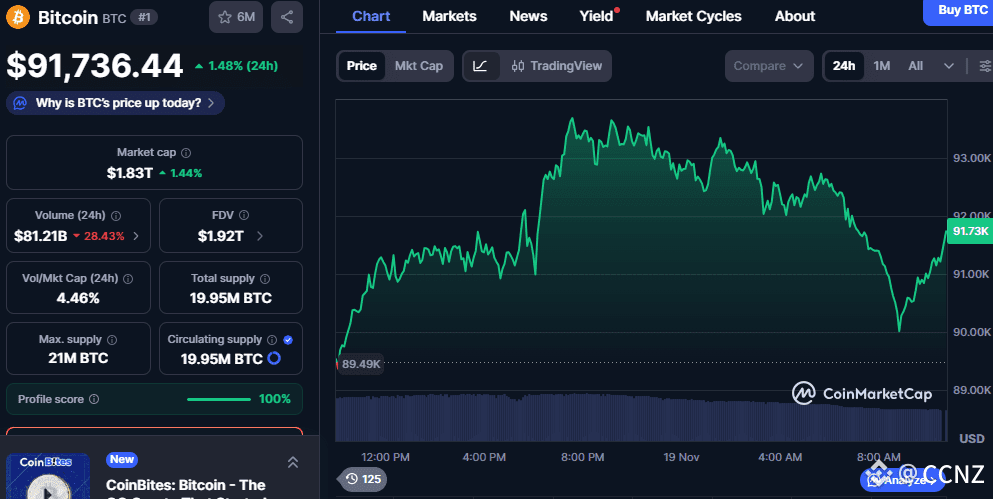
Task: Click the Market cap info icon
Action: pyautogui.click(x=186, y=153)
